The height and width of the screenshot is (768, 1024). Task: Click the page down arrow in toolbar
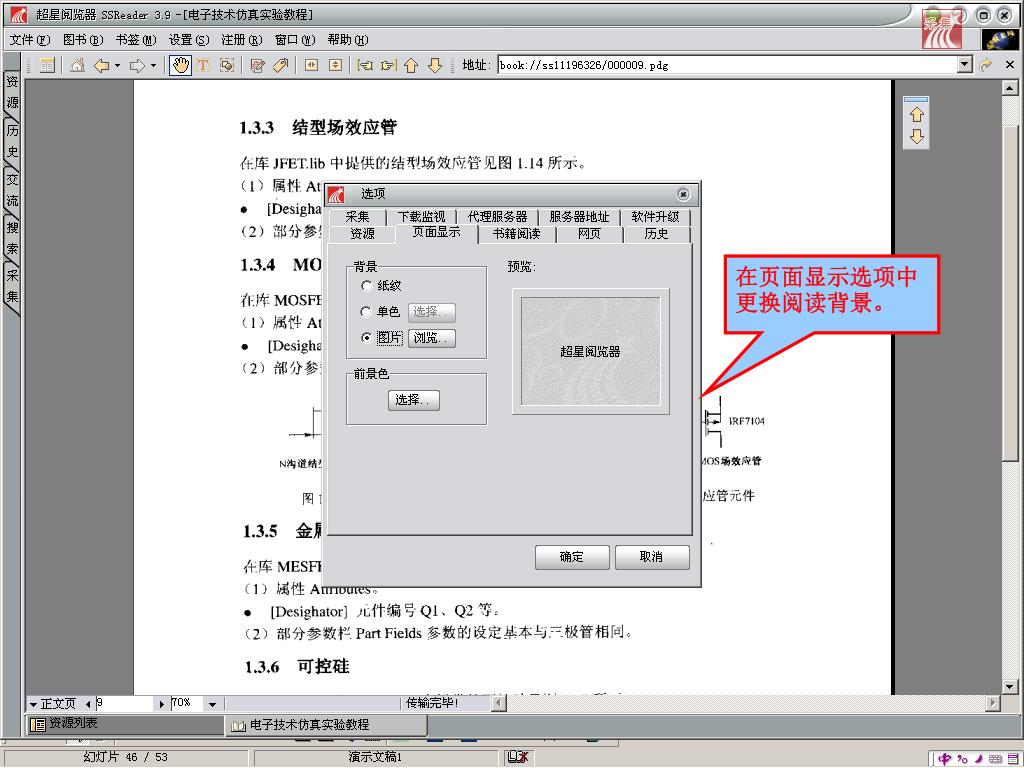(x=435, y=65)
